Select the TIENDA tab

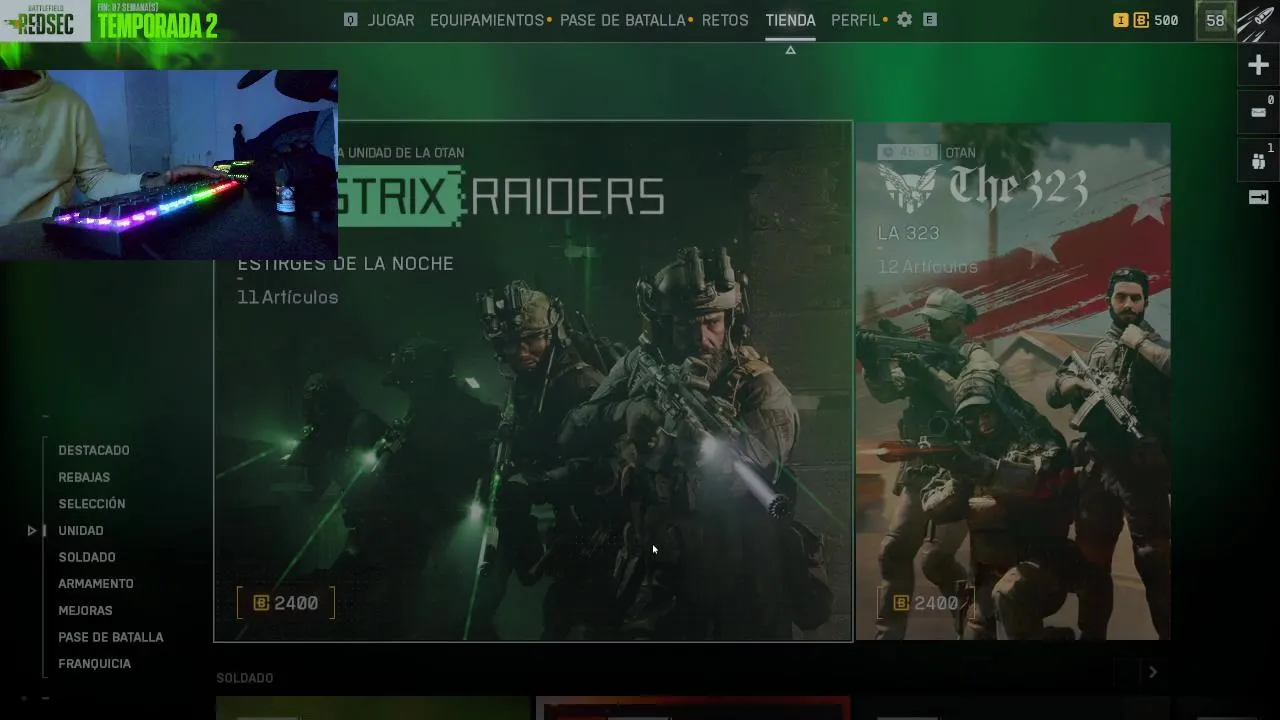click(790, 20)
